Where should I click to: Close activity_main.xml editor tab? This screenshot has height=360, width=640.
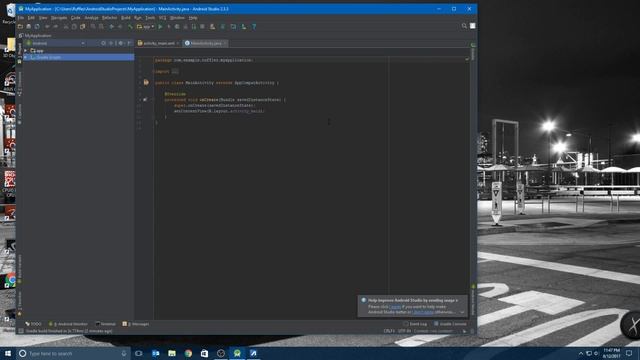pos(178,43)
